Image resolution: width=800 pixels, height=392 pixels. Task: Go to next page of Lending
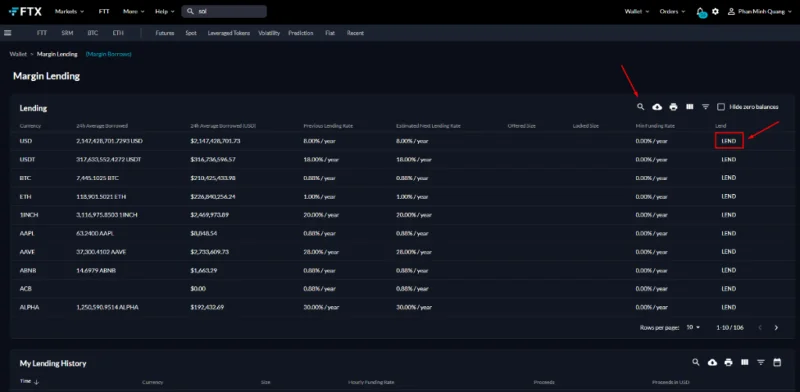click(776, 328)
